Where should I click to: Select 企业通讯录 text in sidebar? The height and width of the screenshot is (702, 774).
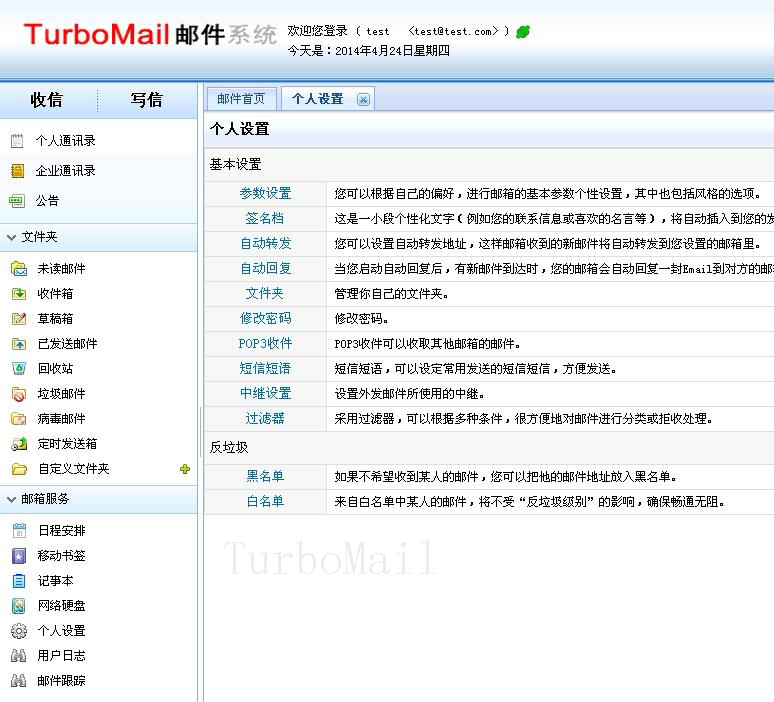pos(65,171)
